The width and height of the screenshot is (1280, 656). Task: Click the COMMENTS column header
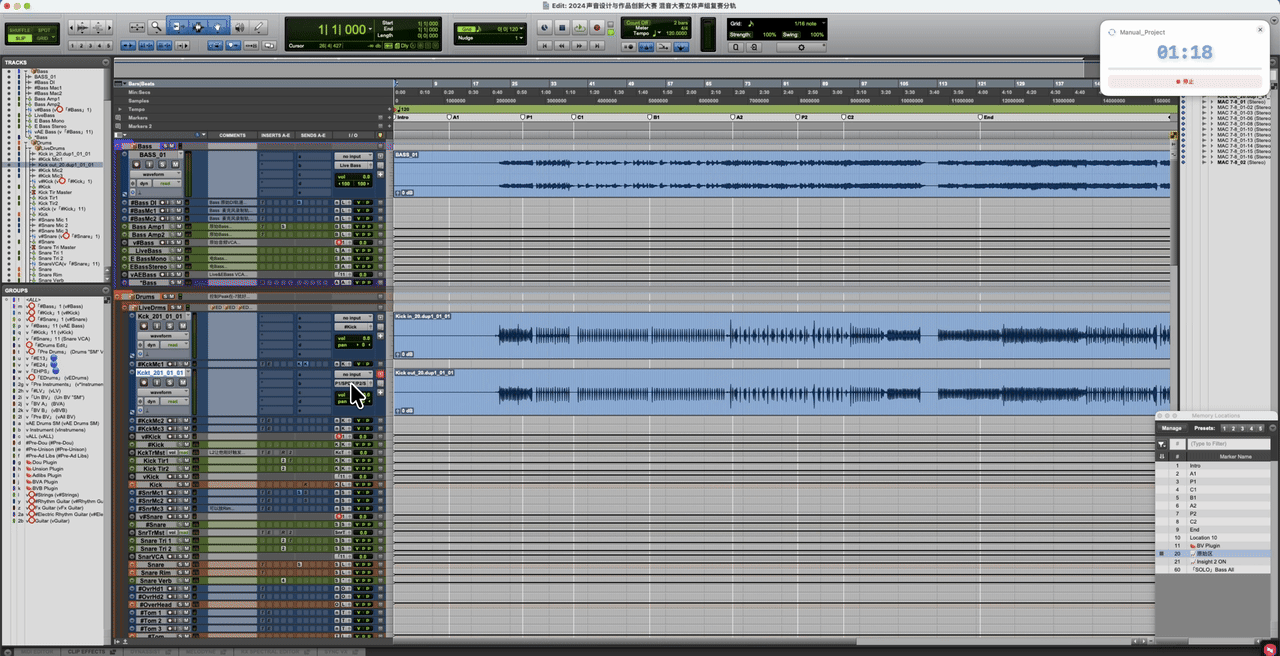232,135
